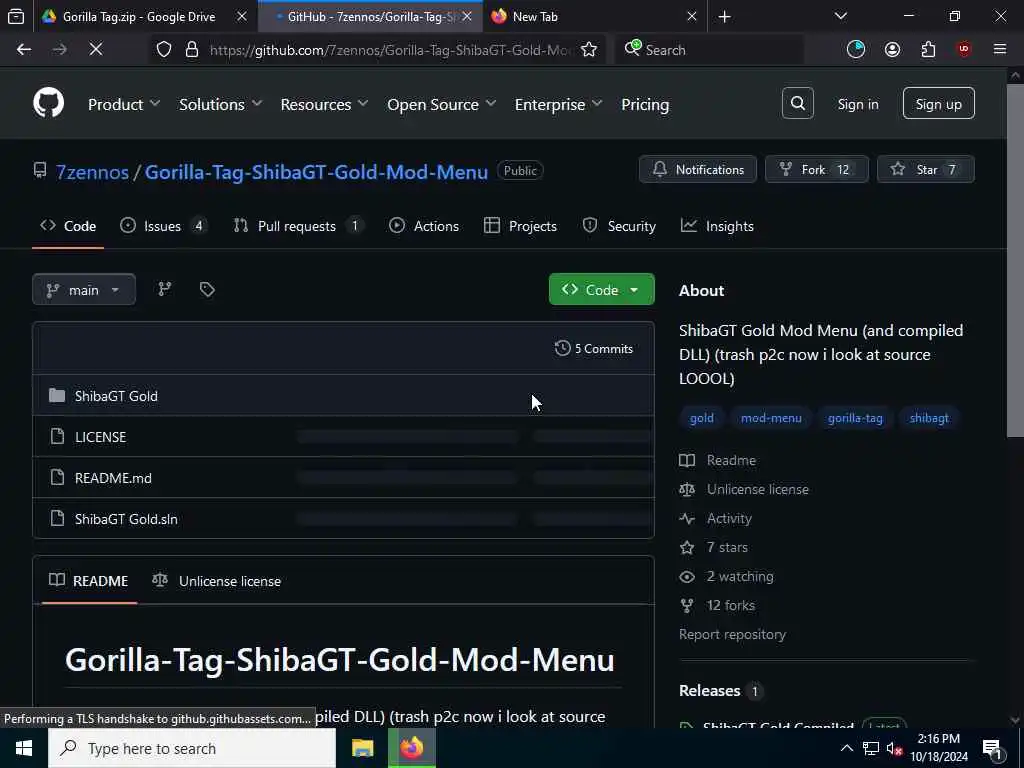Expand the Enterprise menu

coord(558,104)
